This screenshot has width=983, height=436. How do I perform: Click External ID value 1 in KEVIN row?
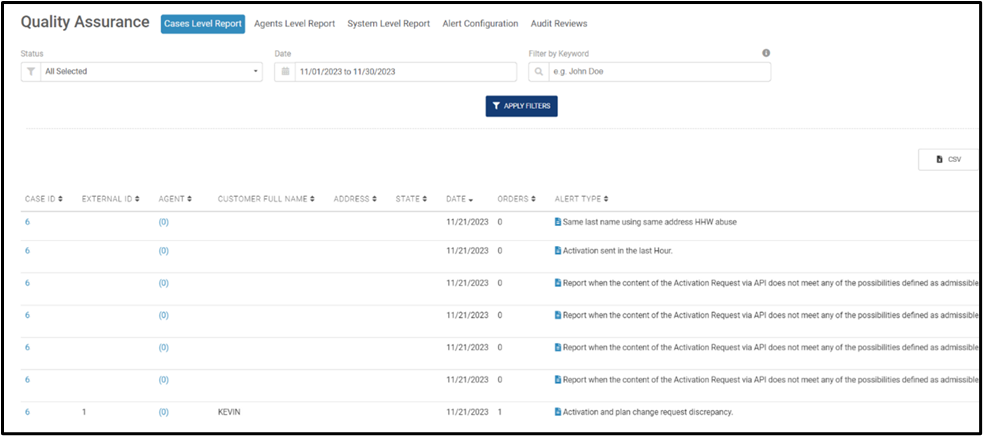click(84, 412)
